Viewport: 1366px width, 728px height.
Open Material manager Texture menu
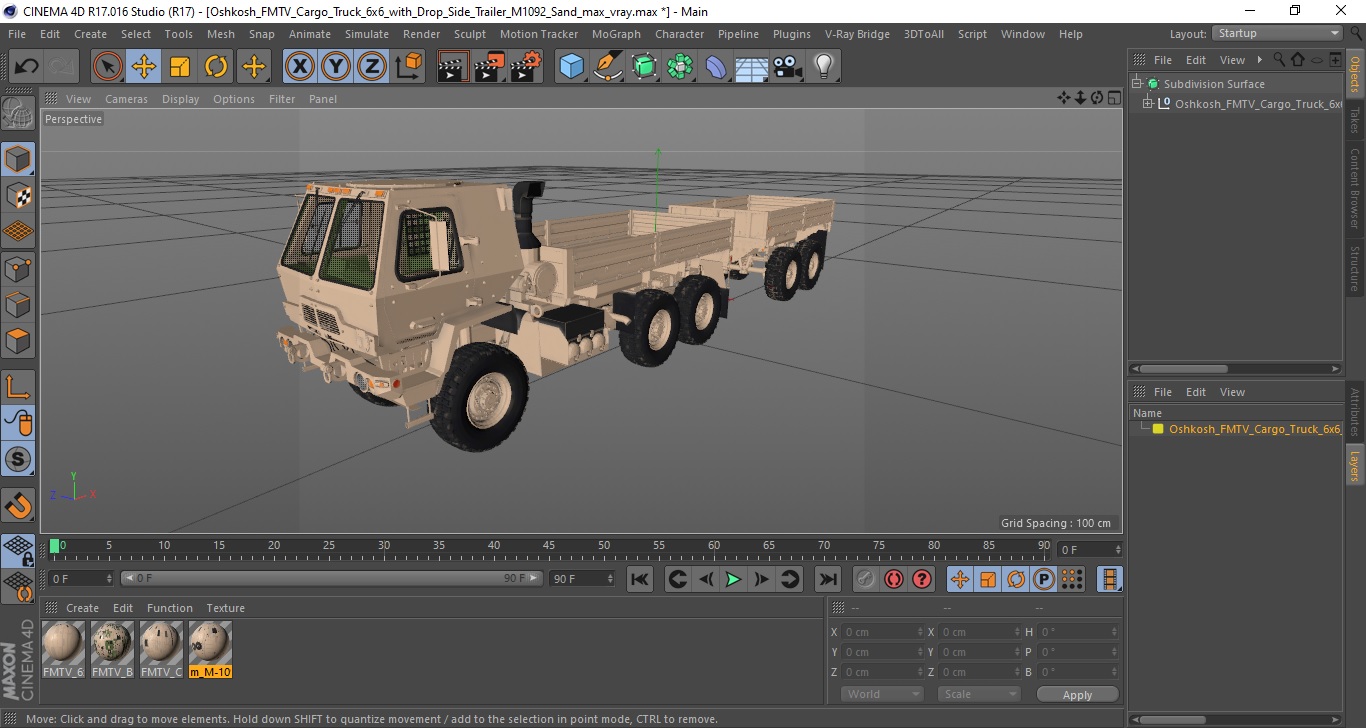(x=225, y=608)
